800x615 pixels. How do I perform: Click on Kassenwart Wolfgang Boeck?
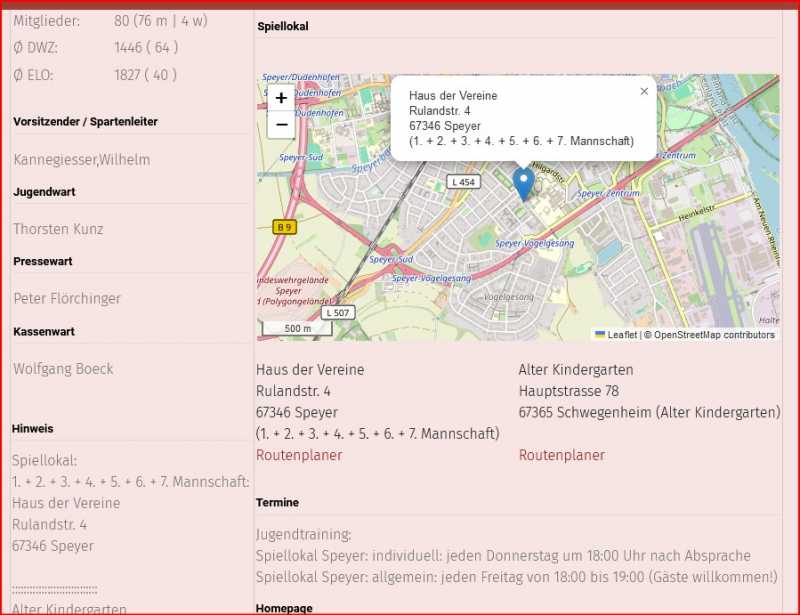point(63,369)
